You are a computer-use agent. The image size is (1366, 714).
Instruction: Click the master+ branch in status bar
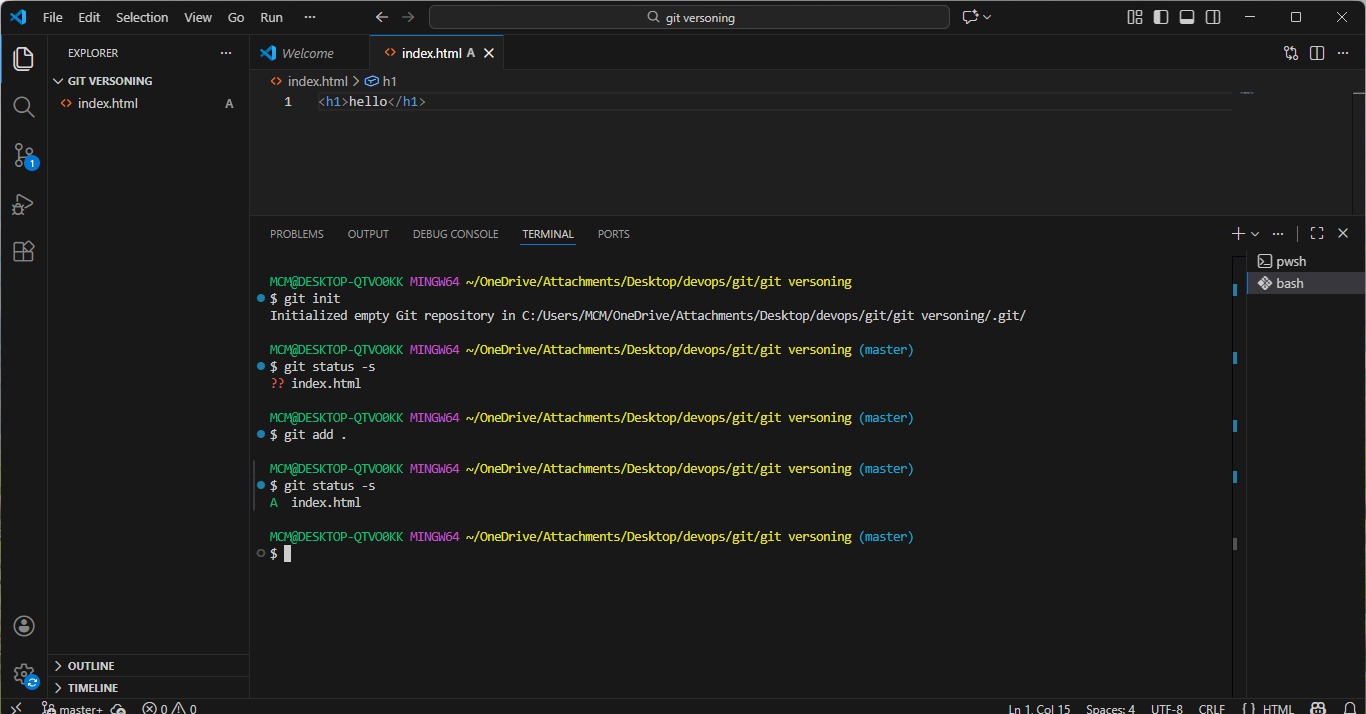(x=72, y=708)
